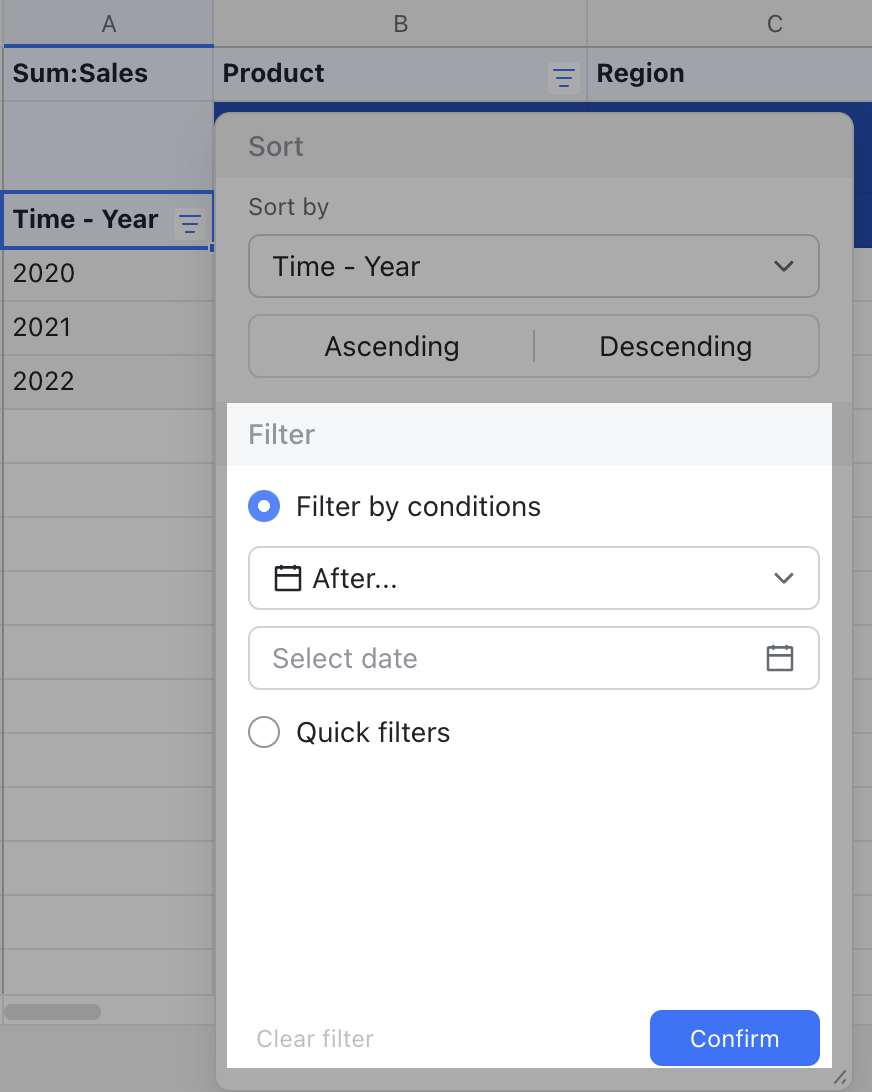Click the chevron on the Sort by field
The image size is (872, 1092).
(x=783, y=266)
